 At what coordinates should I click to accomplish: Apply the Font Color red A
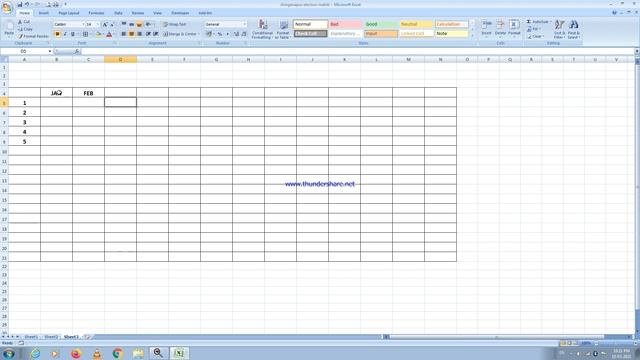109,34
